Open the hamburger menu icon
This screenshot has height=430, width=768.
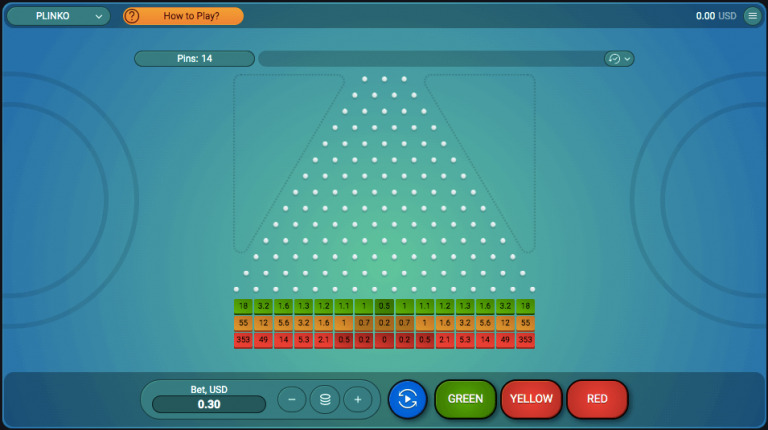pos(752,16)
